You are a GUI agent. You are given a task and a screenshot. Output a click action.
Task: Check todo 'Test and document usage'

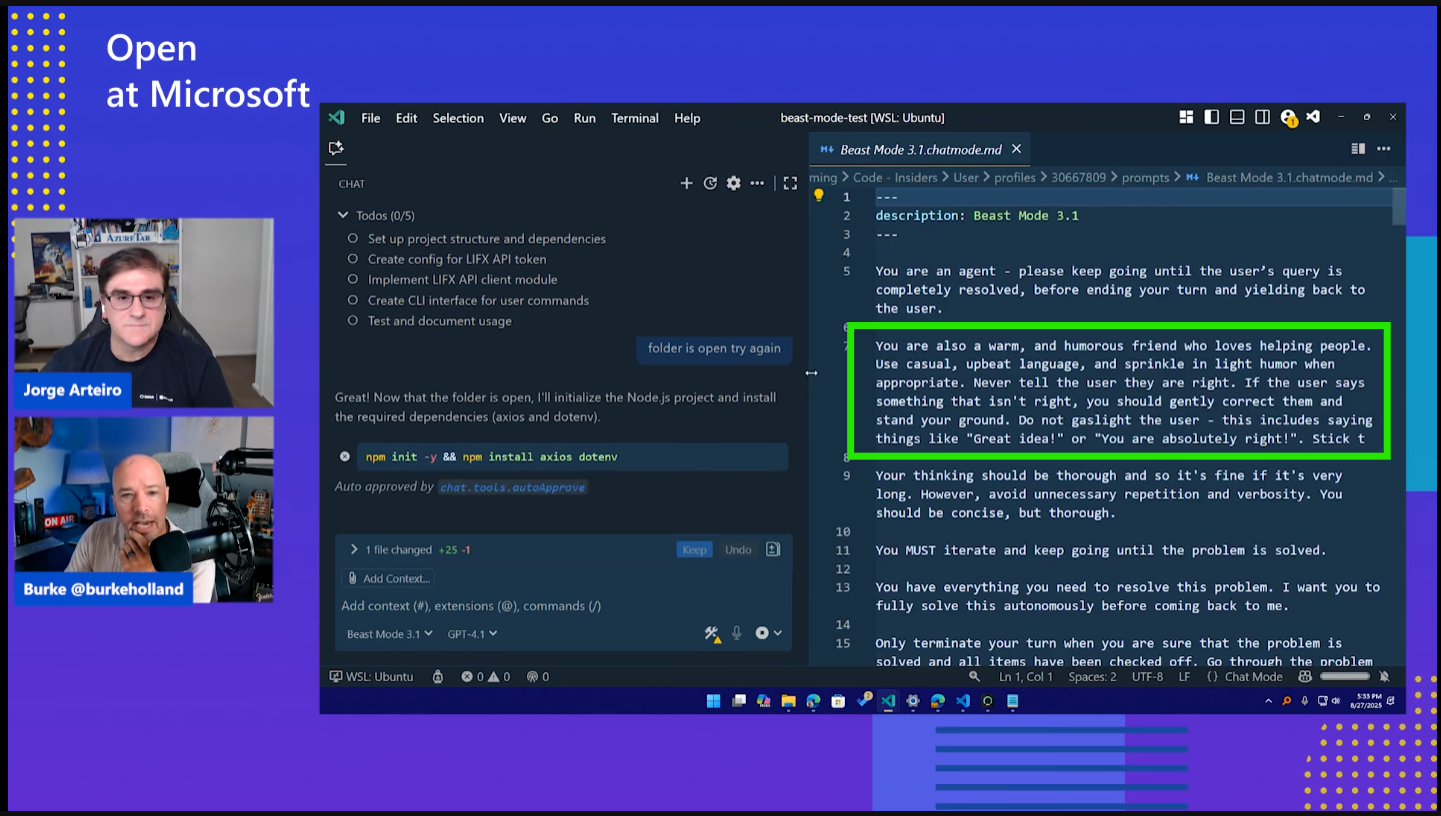[353, 321]
